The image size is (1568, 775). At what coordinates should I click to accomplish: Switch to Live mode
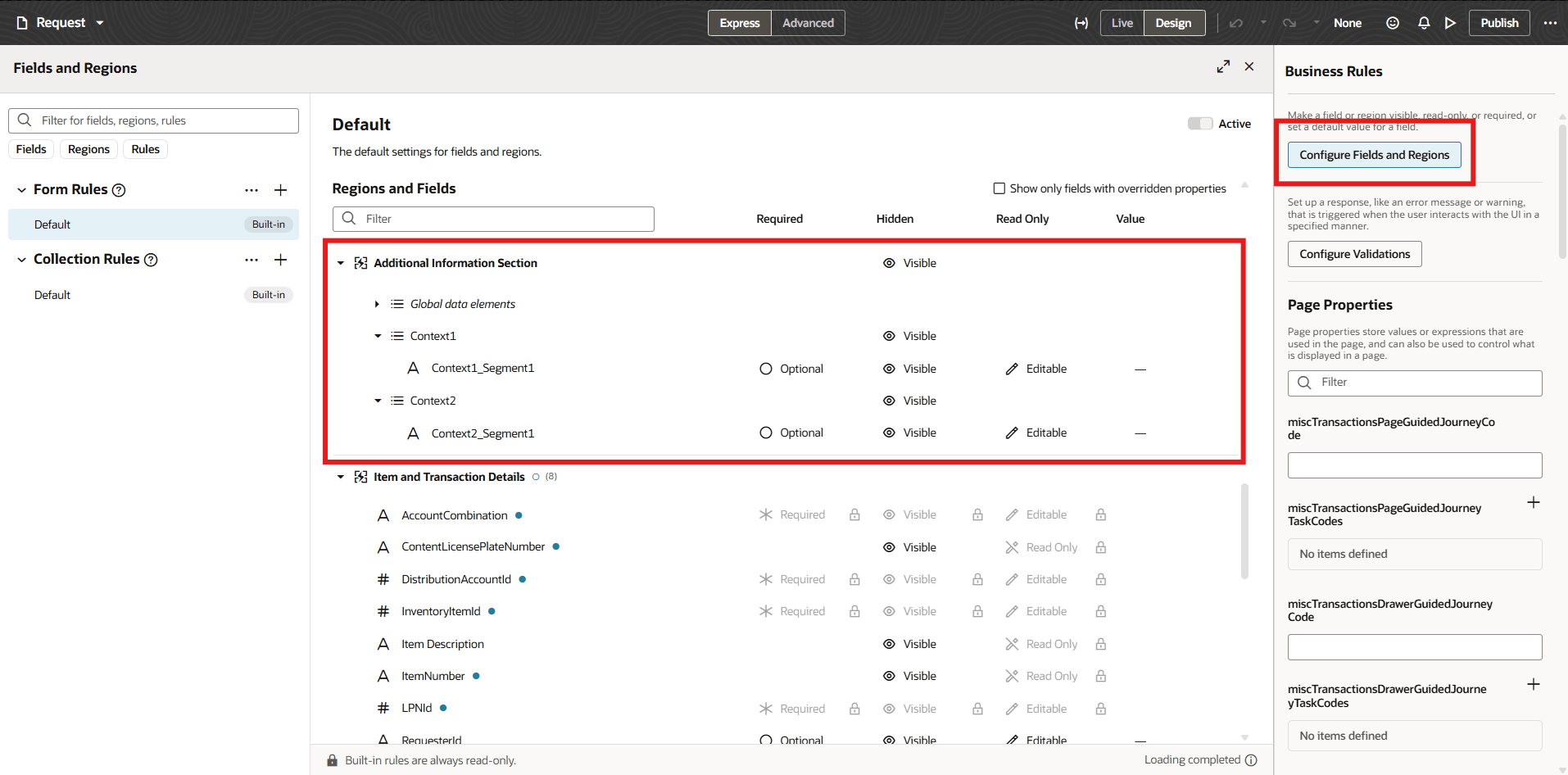tap(1122, 23)
